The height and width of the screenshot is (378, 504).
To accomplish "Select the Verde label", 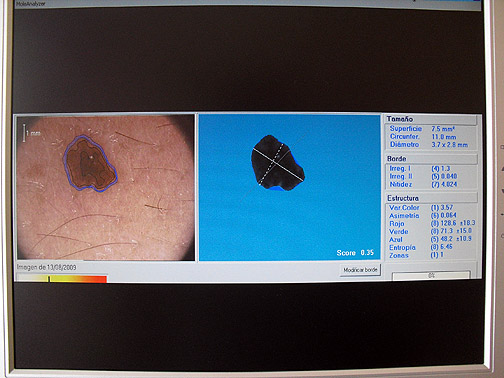I will (398, 232).
